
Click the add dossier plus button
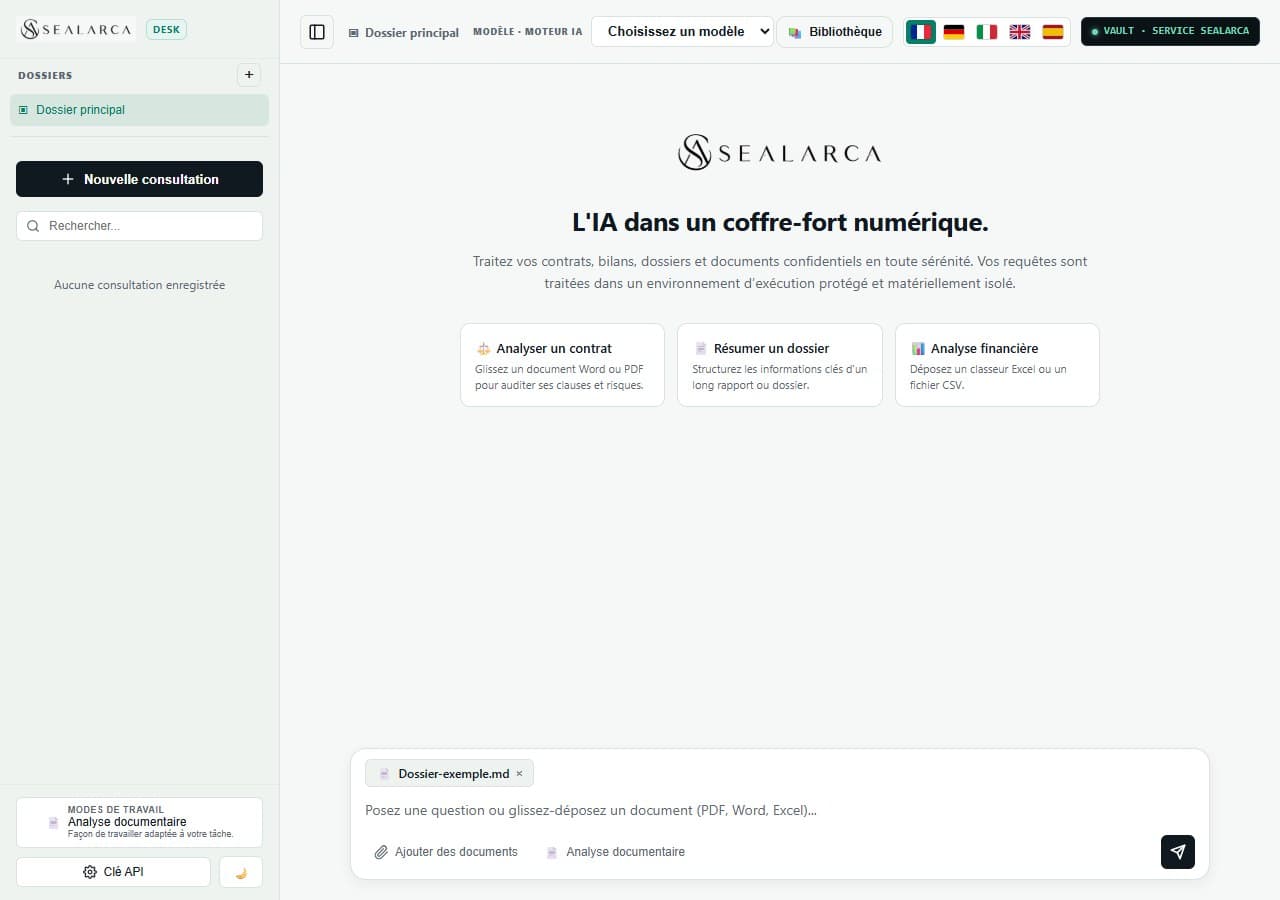pyautogui.click(x=249, y=75)
